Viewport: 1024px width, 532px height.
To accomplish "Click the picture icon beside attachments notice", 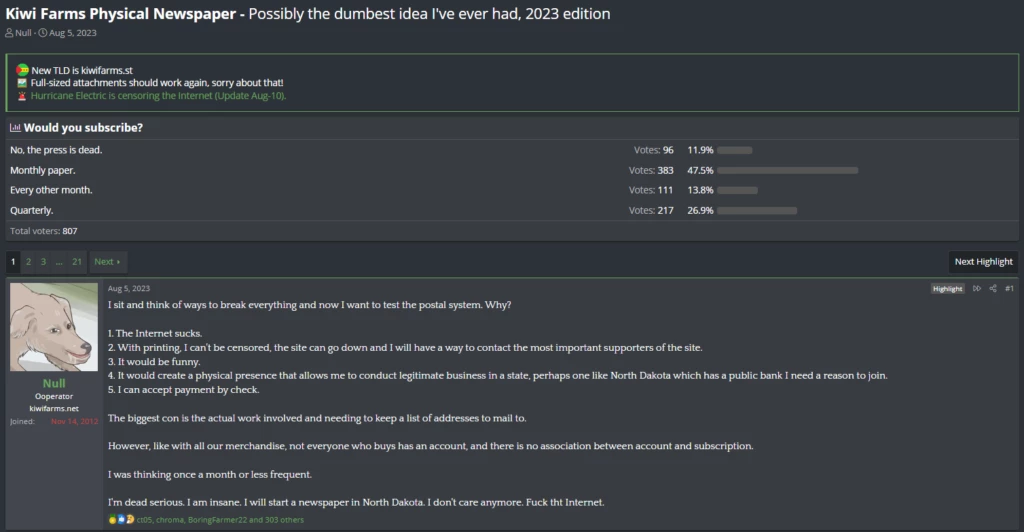I will [22, 83].
